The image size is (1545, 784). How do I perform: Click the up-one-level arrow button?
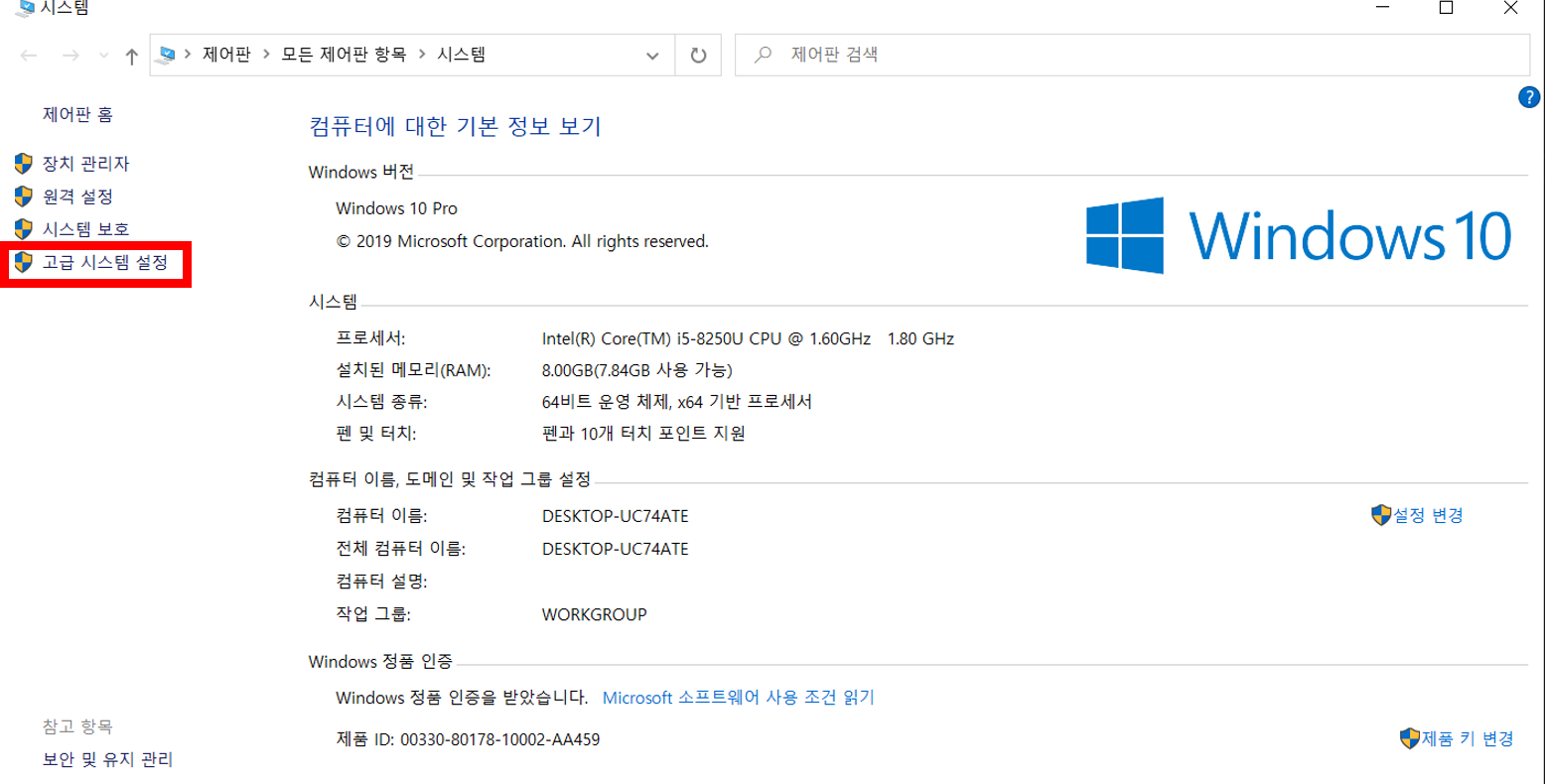tap(131, 57)
